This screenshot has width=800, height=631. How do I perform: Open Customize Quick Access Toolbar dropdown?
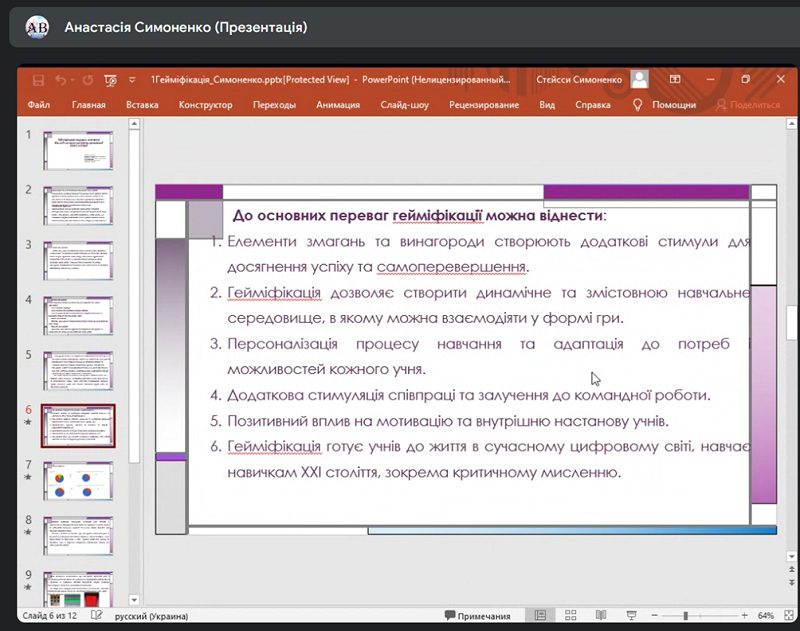[x=132, y=80]
